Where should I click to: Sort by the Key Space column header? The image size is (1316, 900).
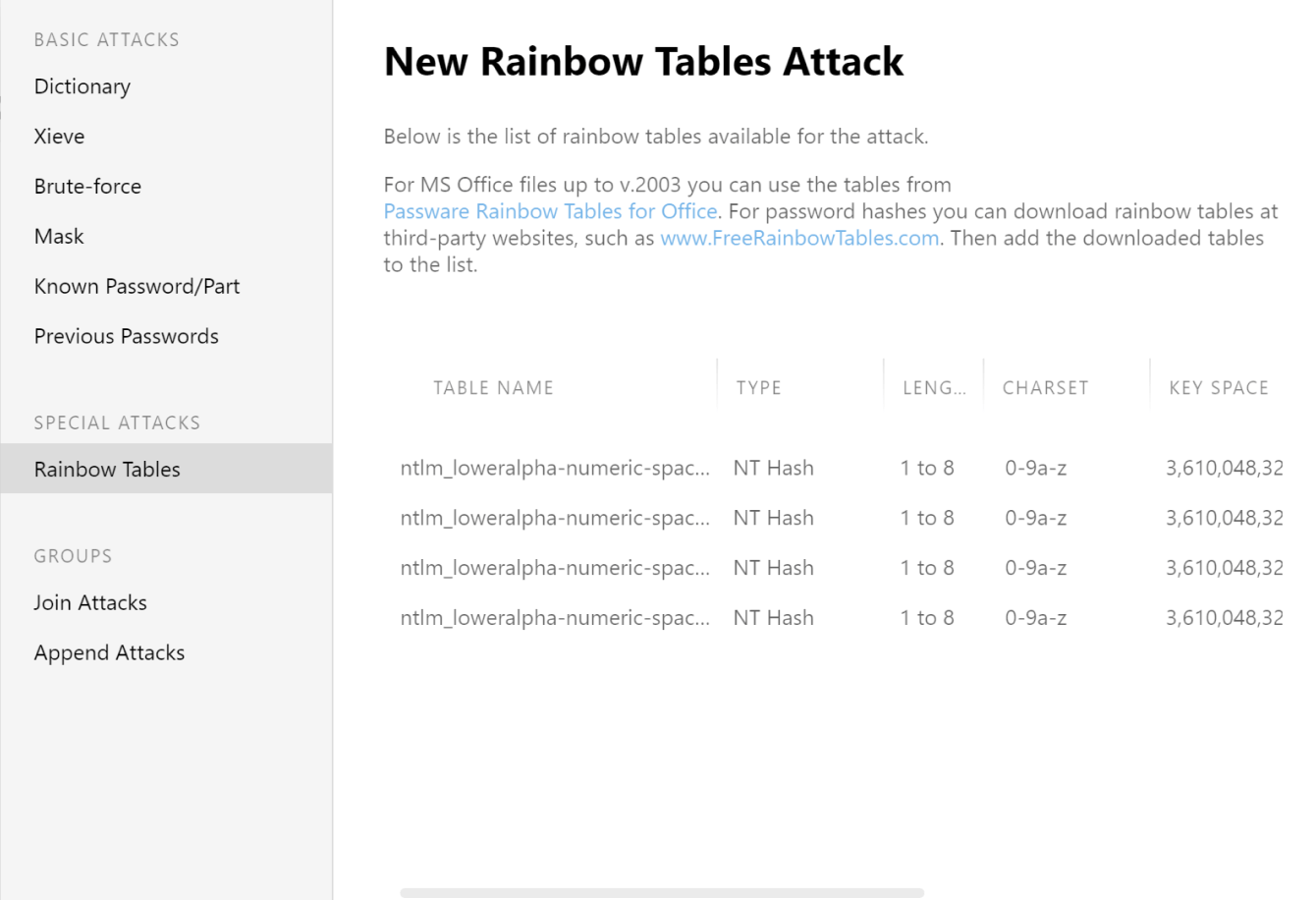click(x=1219, y=388)
